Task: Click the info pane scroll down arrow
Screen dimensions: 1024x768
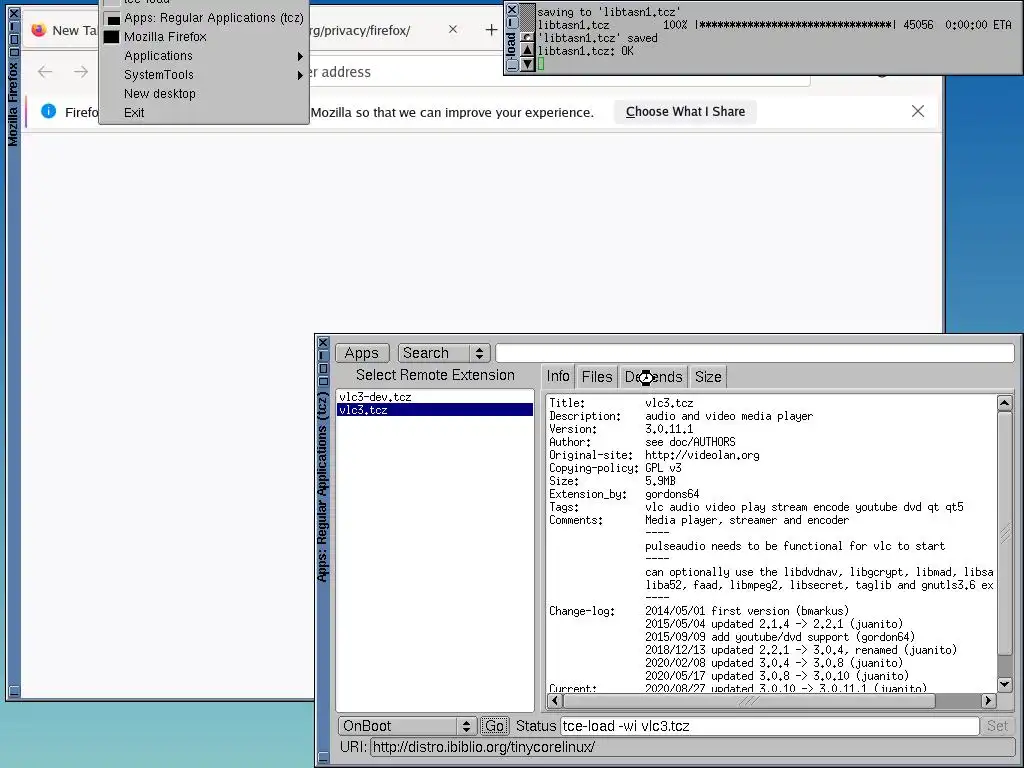Action: tap(1005, 684)
